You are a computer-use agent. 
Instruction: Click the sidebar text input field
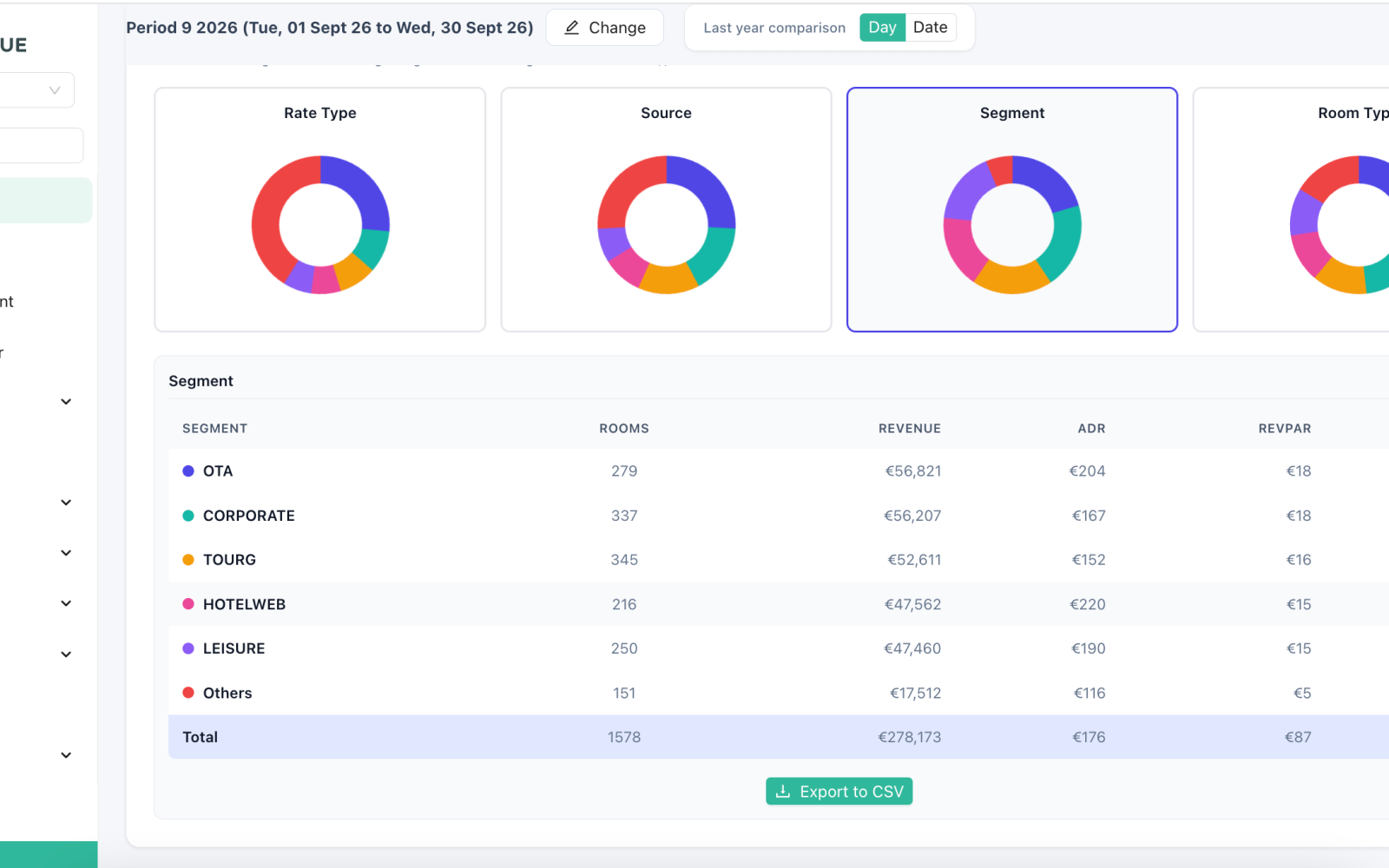[x=42, y=146]
